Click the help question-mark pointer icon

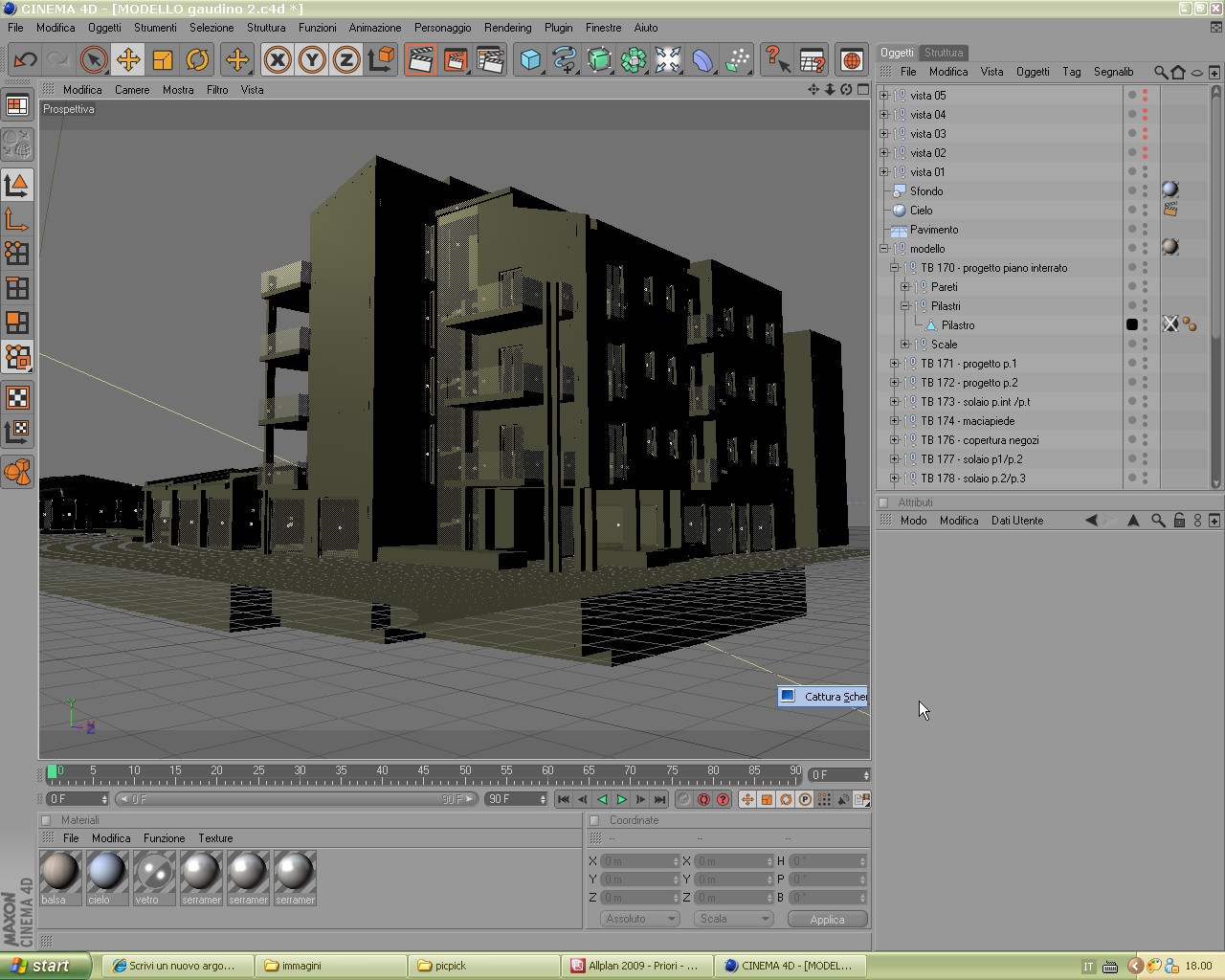click(776, 60)
